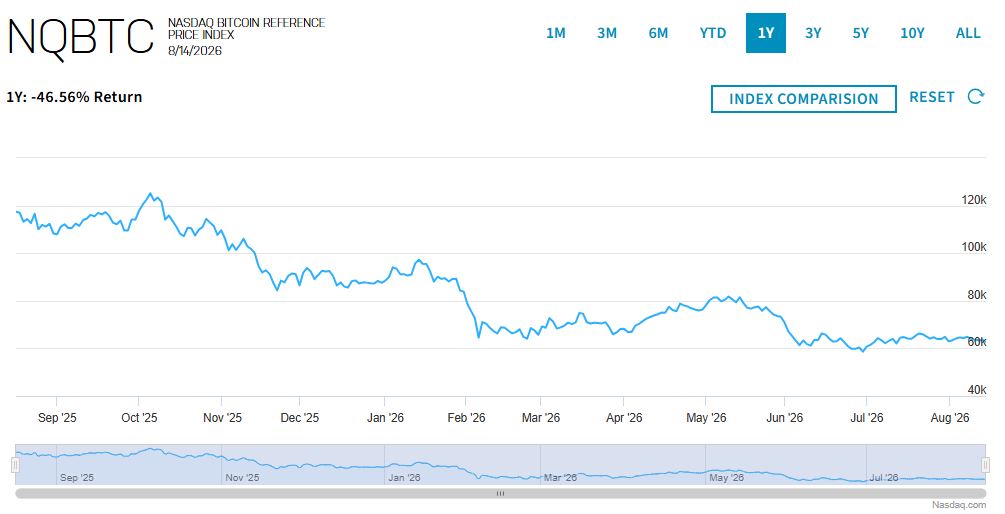Click the Nasdaq.com credit text
This screenshot has width=1005, height=514.
tap(959, 505)
